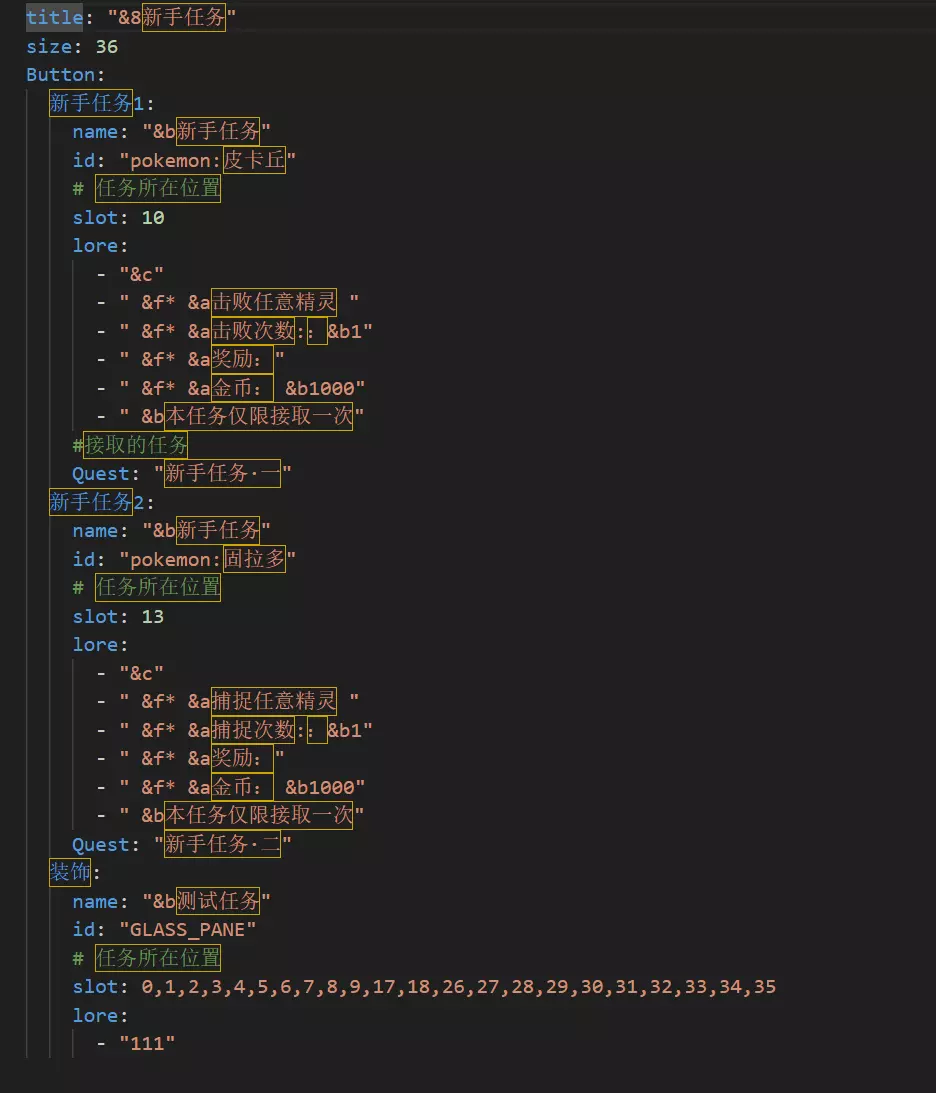The image size is (936, 1093).
Task: Click the lore text "击败任意精灵"
Action: (x=274, y=302)
